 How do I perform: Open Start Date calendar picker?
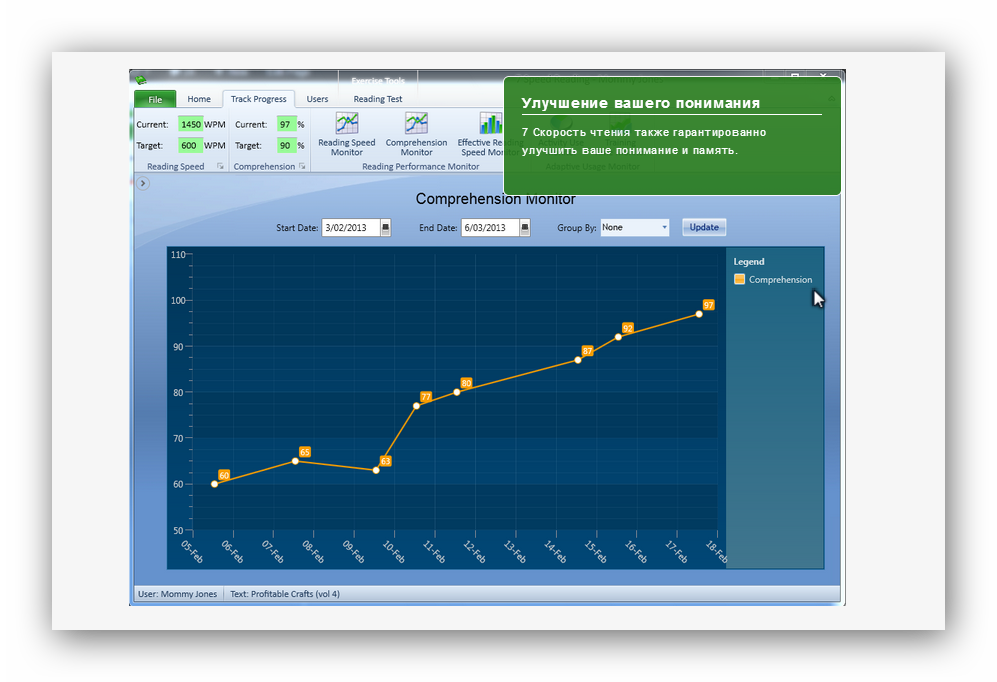(385, 228)
